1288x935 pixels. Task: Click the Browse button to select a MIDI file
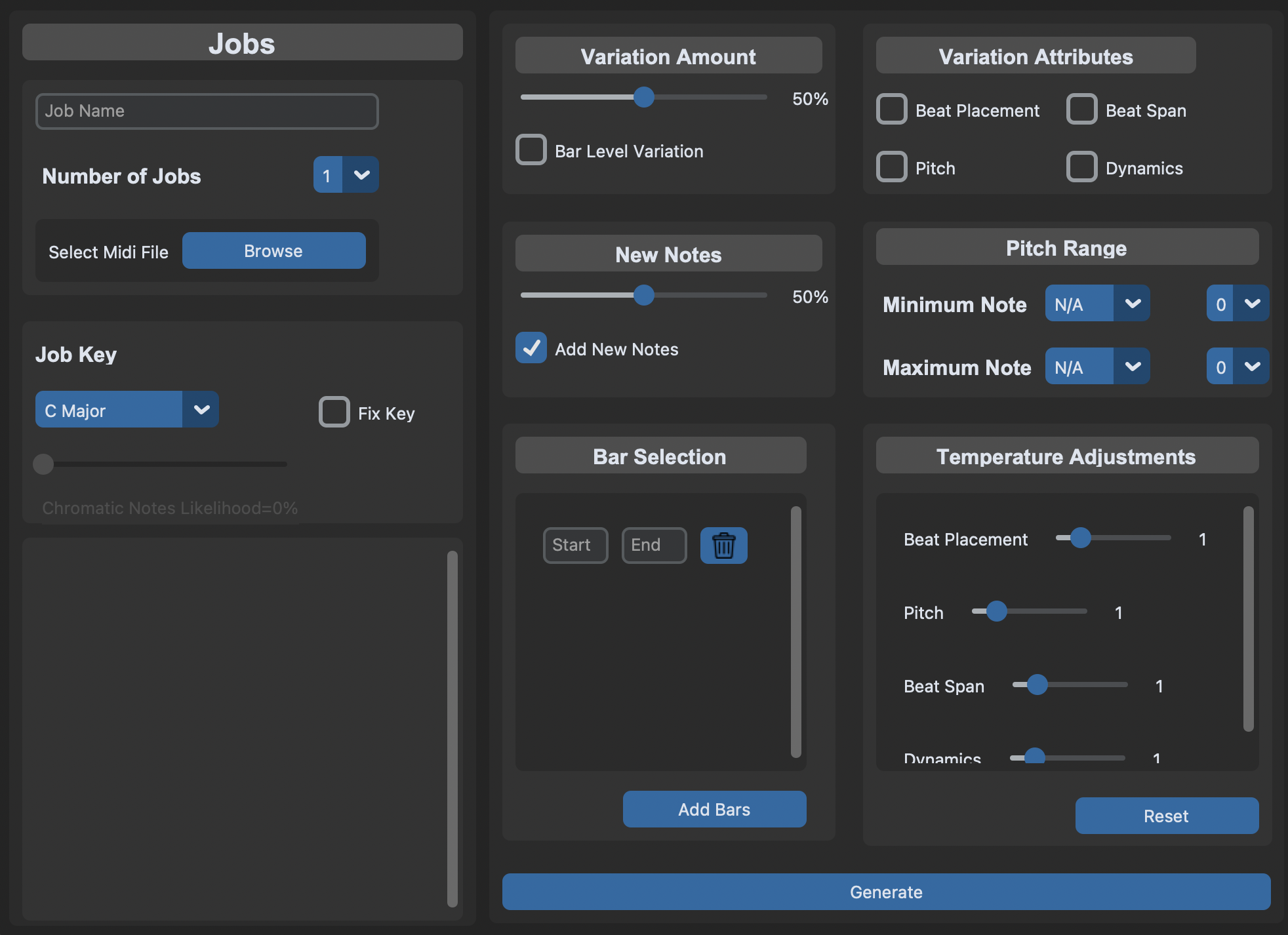(x=273, y=250)
